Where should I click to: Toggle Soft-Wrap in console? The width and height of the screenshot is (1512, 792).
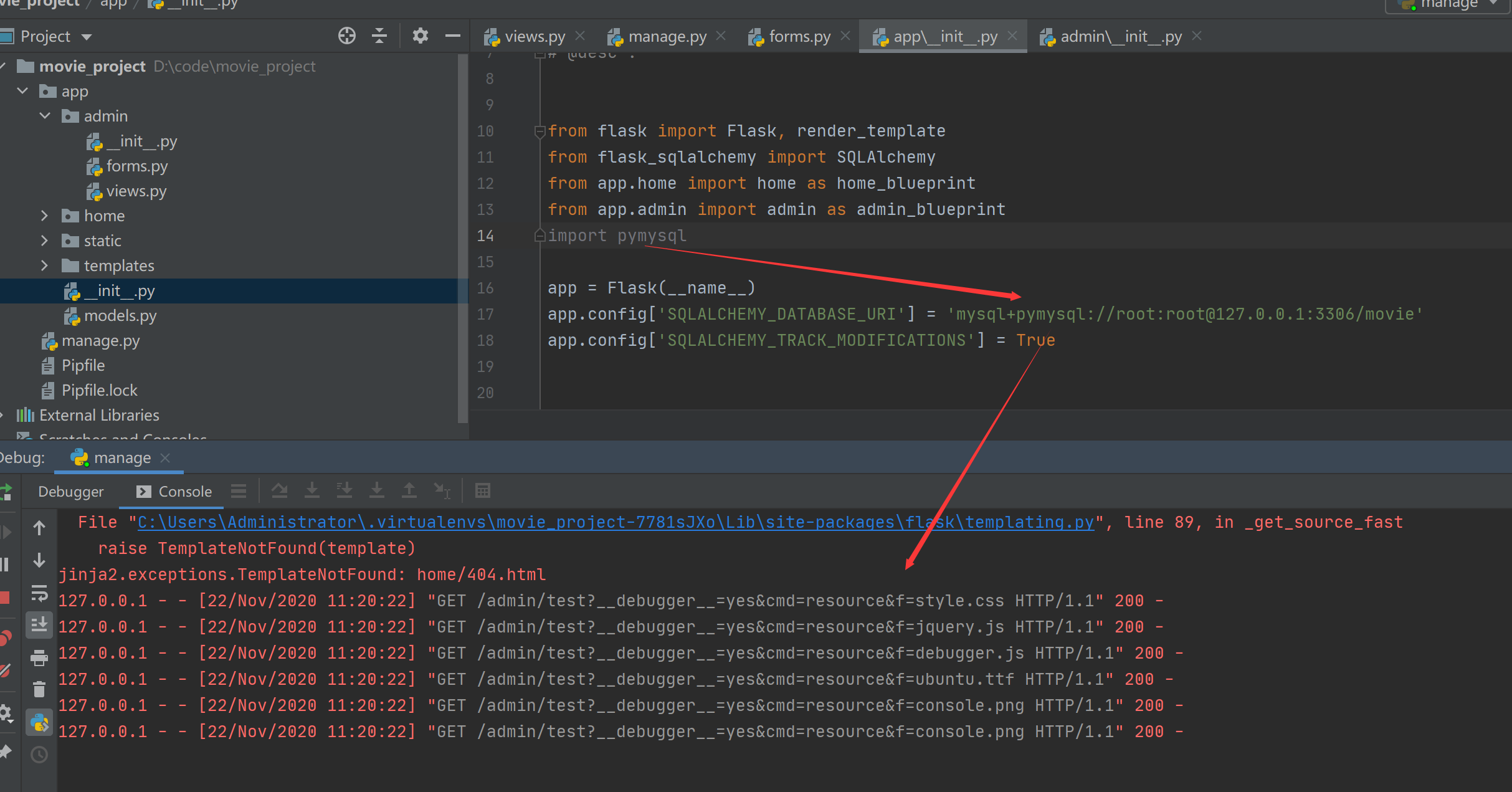(39, 593)
